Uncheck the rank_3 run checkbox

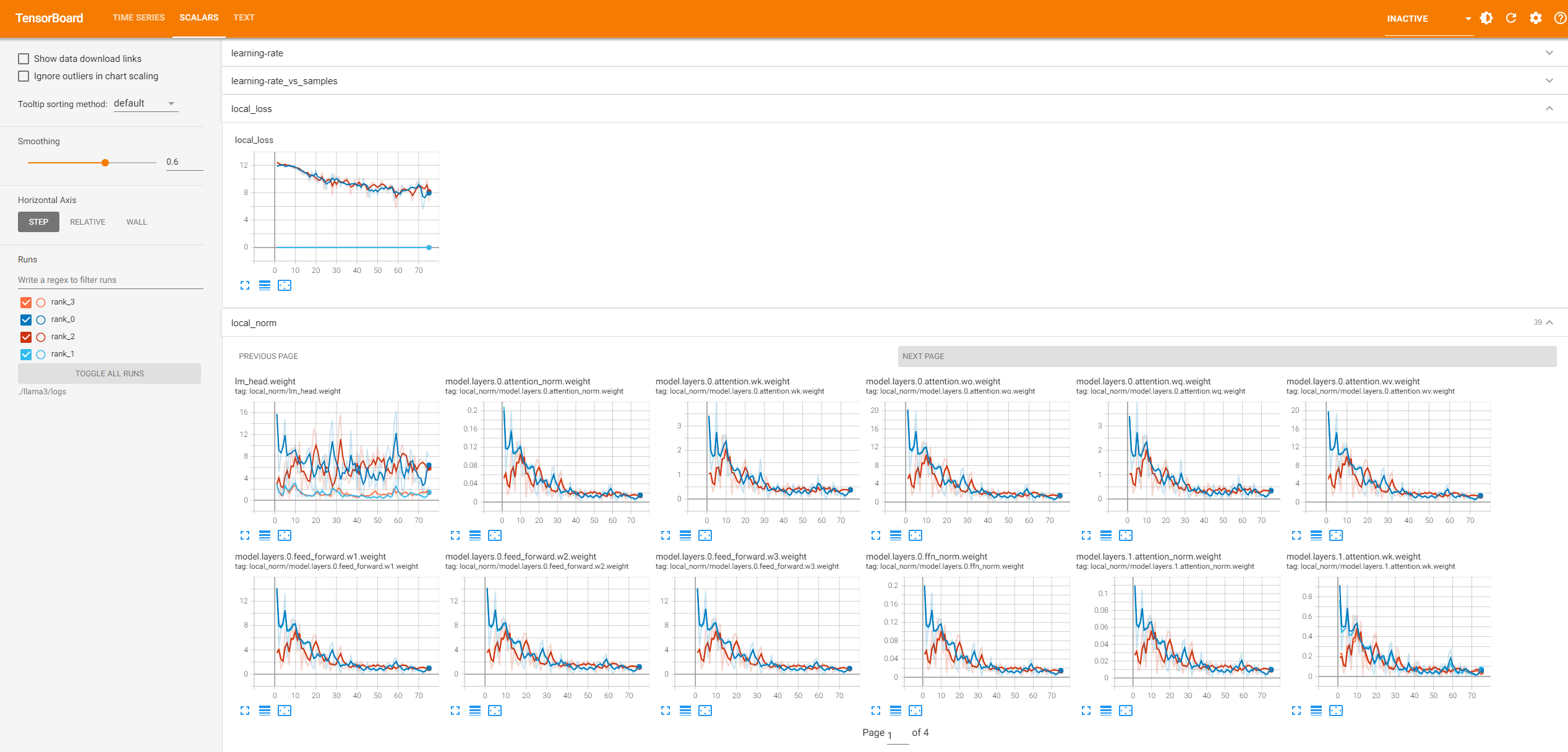coord(26,302)
